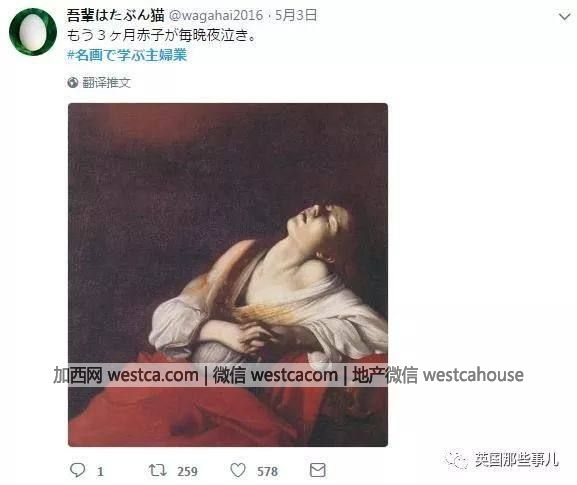Open the 吾輩はたぶん猫 display name

click(115, 15)
